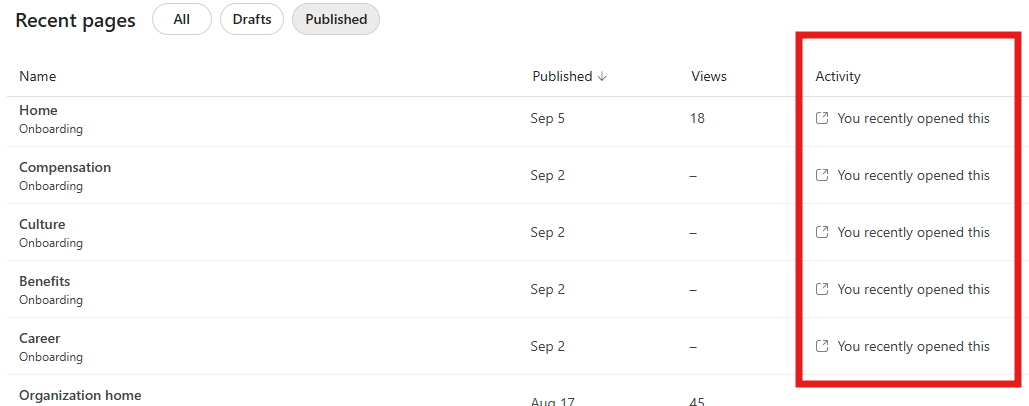Screen dimensions: 1029x406
Task: Click the open icon in the Home row
Action: point(822,118)
